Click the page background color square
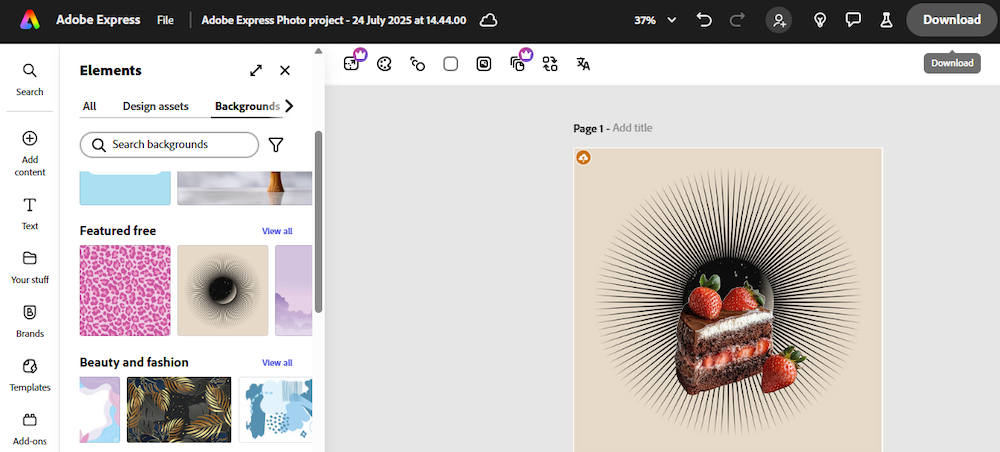Screen dimensions: 1000x452 click(x=451, y=64)
